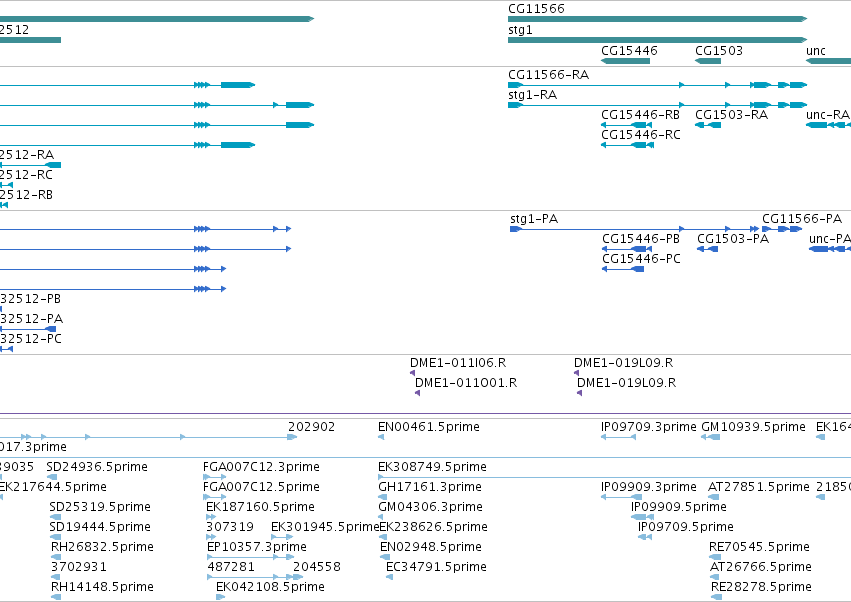
Task: Select SD19444.5prime EST
Action: pos(55,537)
